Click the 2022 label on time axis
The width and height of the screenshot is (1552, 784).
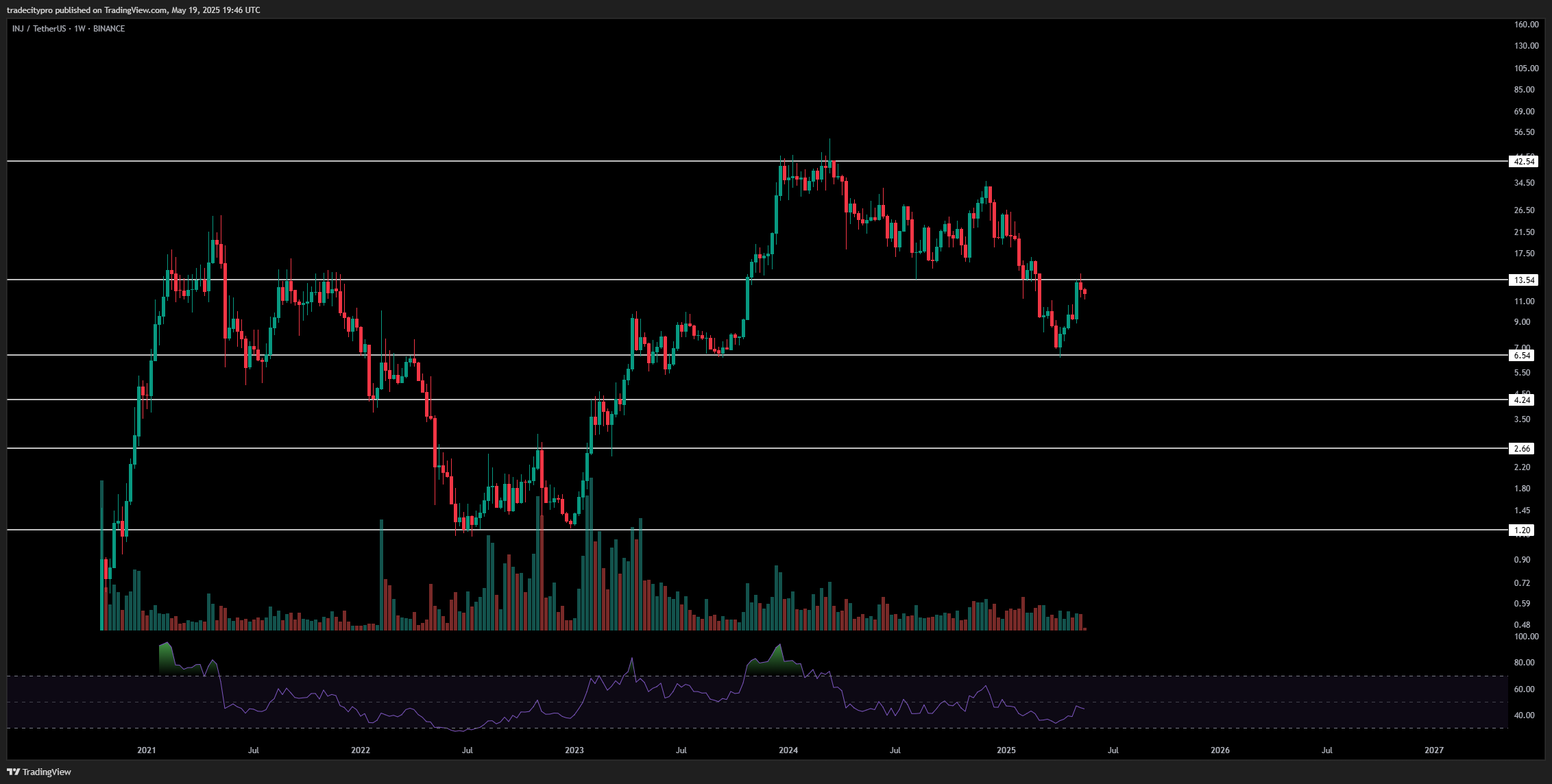361,750
